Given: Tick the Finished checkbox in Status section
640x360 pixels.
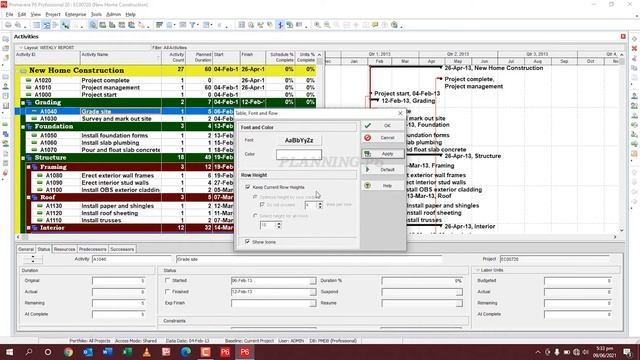Looking at the screenshot, I should [167, 291].
